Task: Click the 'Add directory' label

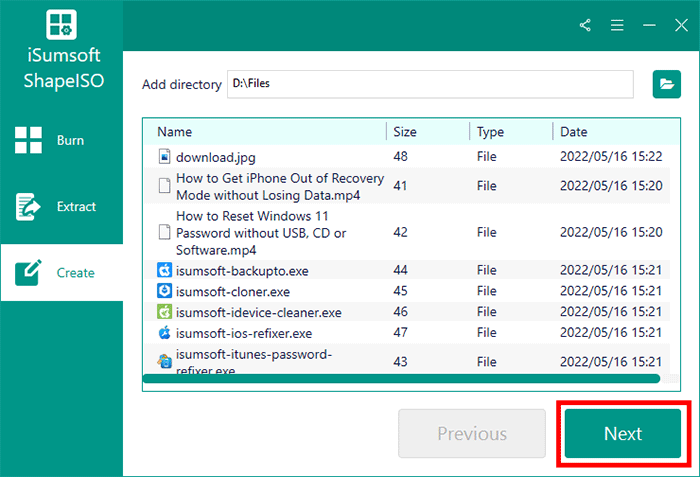Action: pyautogui.click(x=182, y=84)
